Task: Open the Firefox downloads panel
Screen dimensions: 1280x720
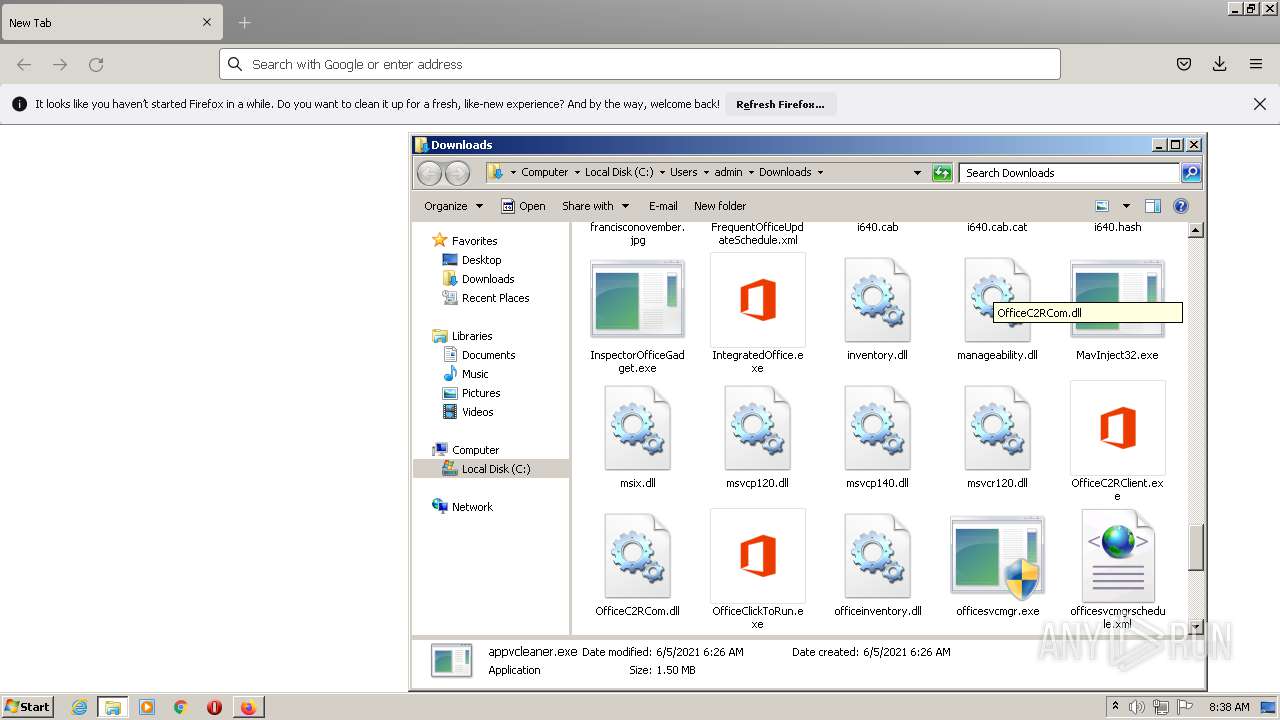Action: click(1220, 64)
